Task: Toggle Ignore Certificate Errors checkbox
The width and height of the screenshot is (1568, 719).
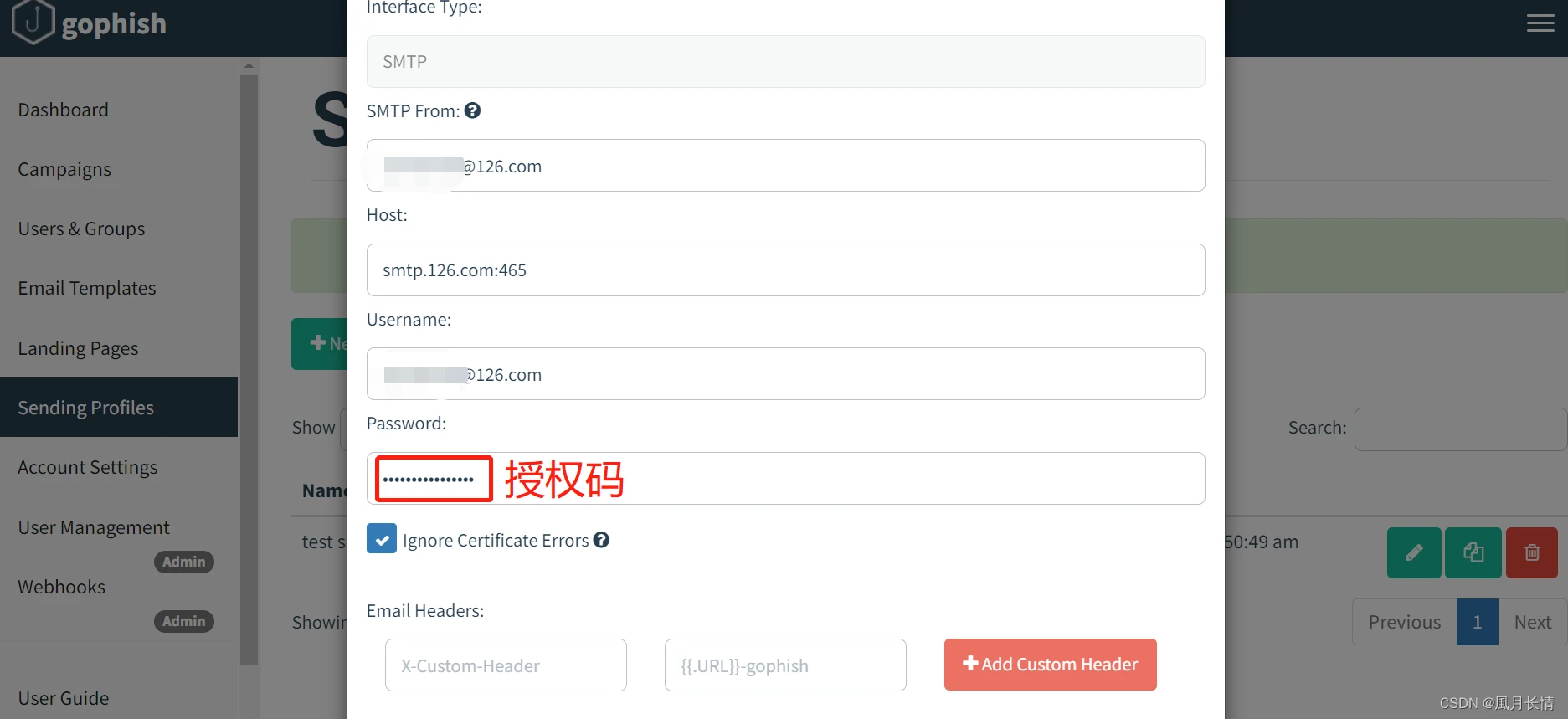Action: point(382,539)
